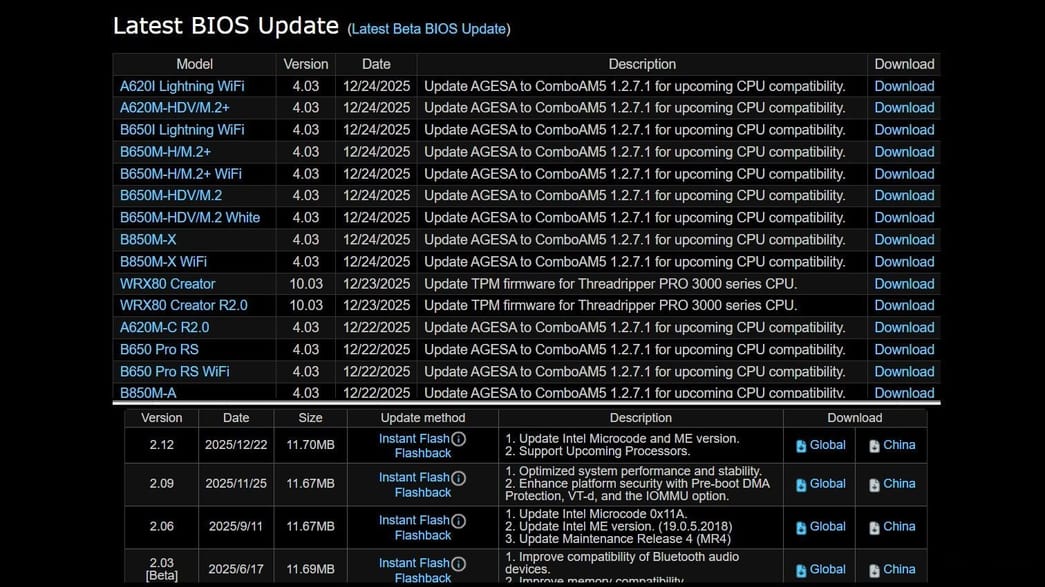The height and width of the screenshot is (587, 1045).
Task: Open the WRX80 Creator model link
Action: pyautogui.click(x=166, y=283)
